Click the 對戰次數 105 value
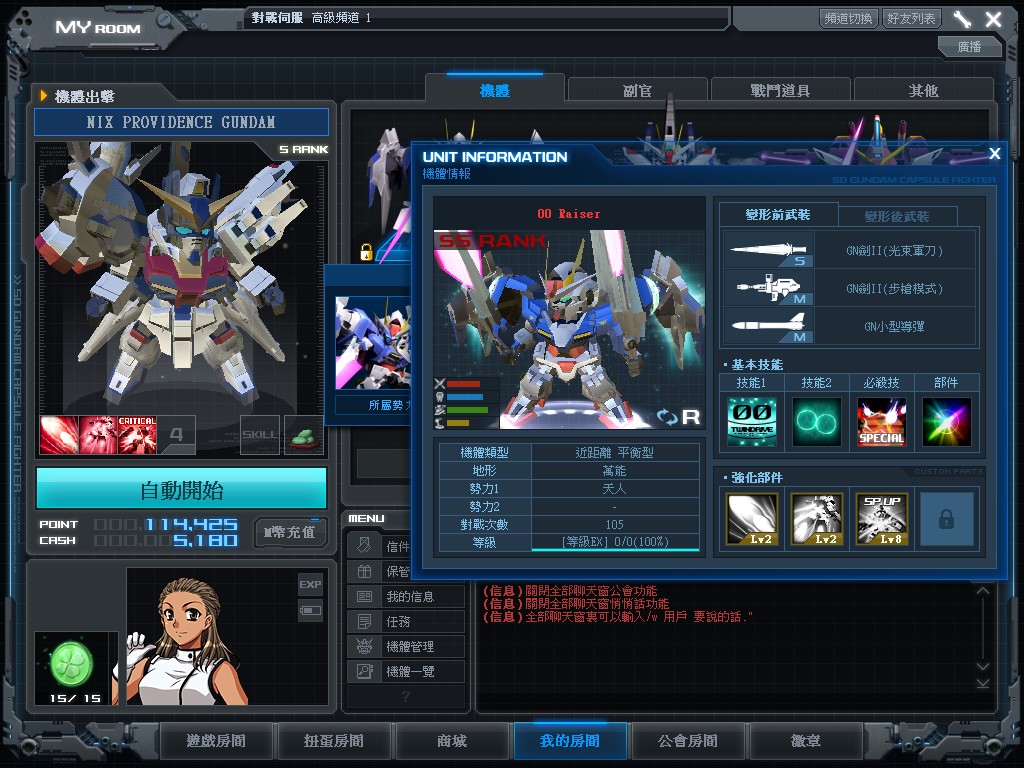The height and width of the screenshot is (768, 1024). (x=615, y=524)
